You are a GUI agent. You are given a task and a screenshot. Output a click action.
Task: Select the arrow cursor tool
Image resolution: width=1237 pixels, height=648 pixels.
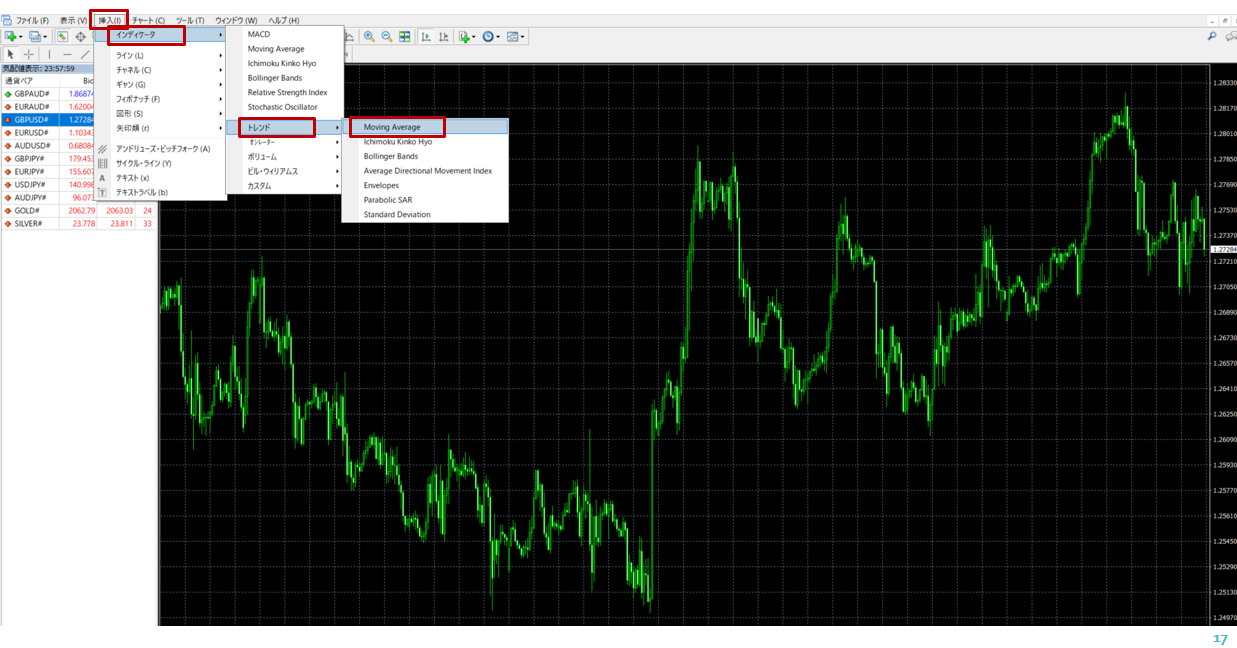click(10, 54)
